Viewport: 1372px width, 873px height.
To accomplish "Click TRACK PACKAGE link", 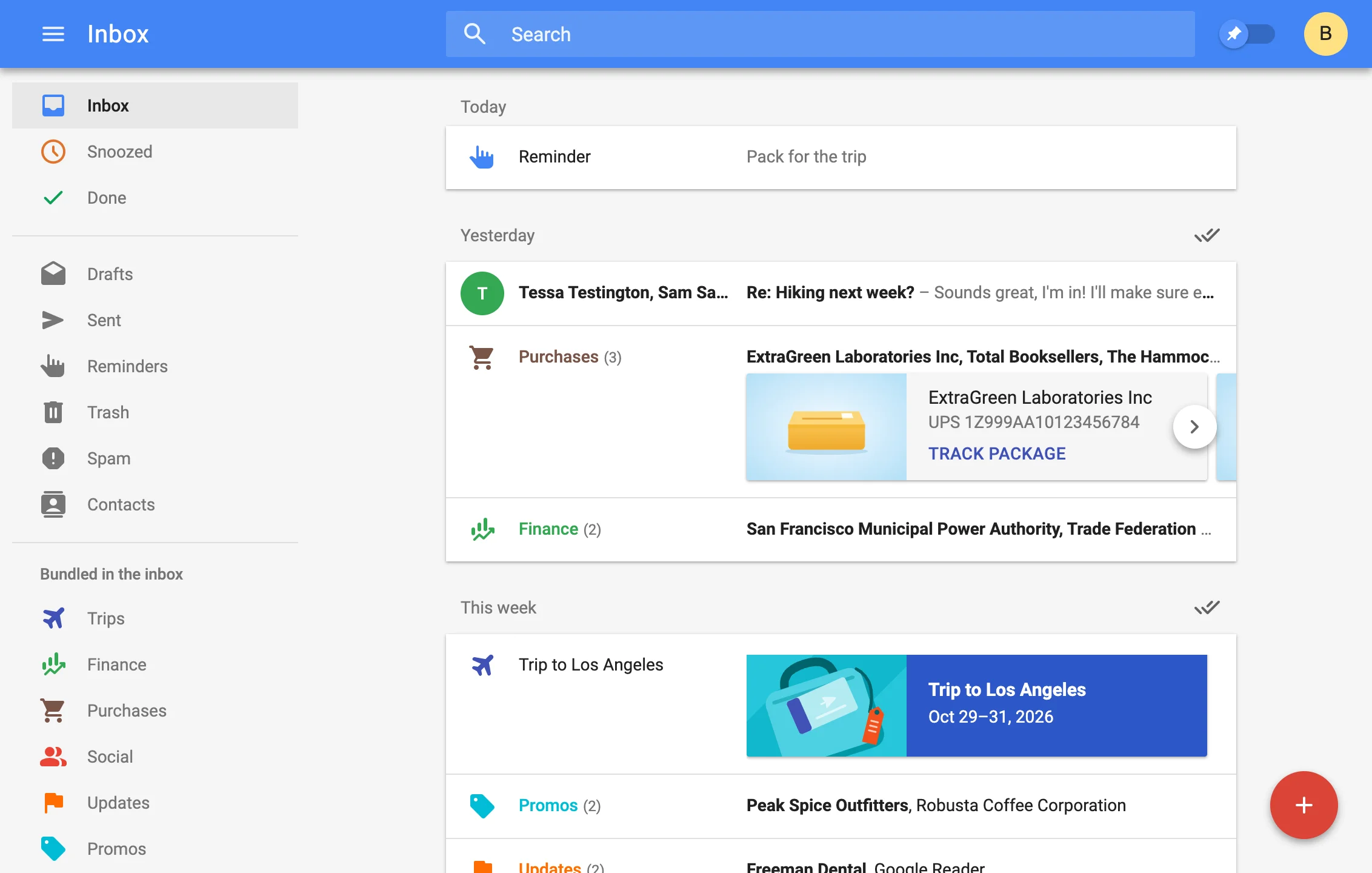I will click(997, 453).
